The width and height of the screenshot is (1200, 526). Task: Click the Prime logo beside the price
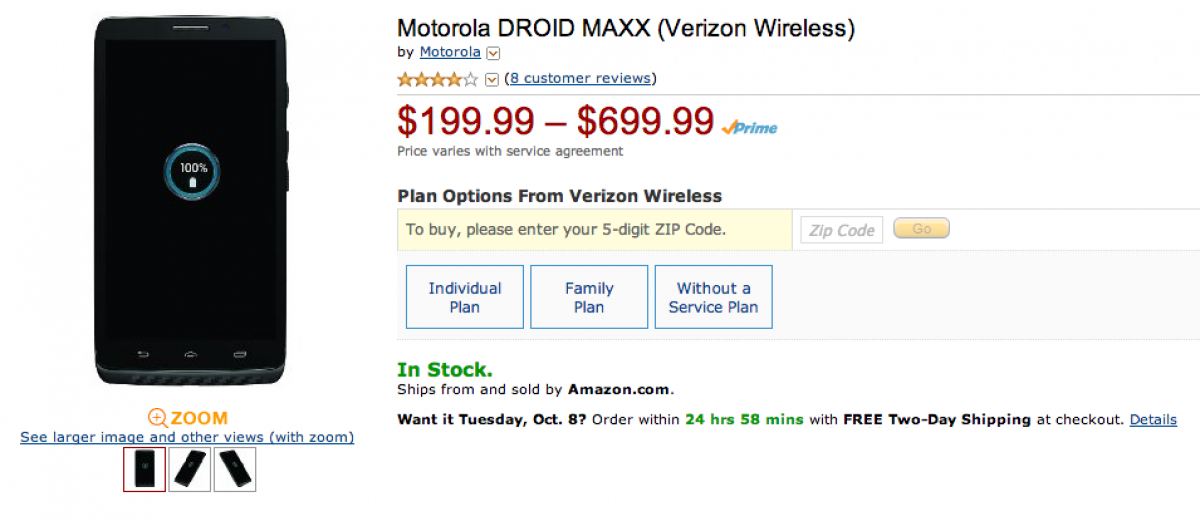[749, 127]
